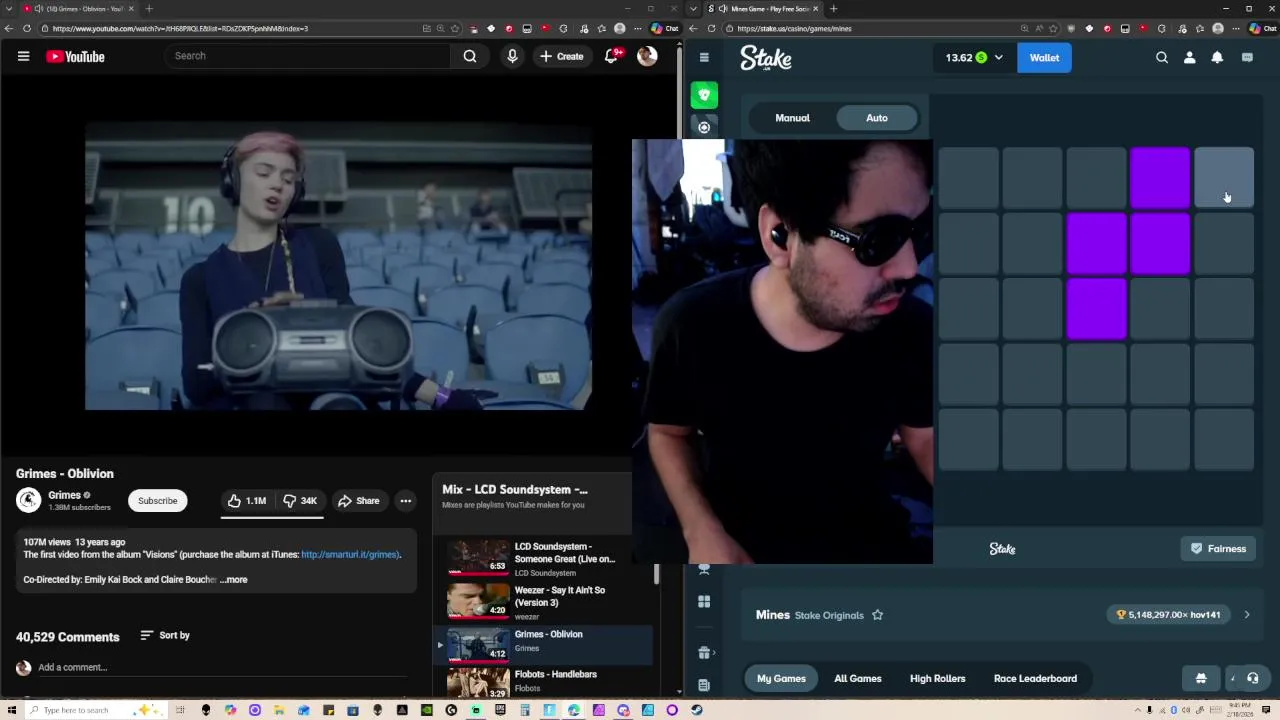Image resolution: width=1280 pixels, height=720 pixels.
Task: Click the YouTube search magnifier button
Action: (x=470, y=56)
